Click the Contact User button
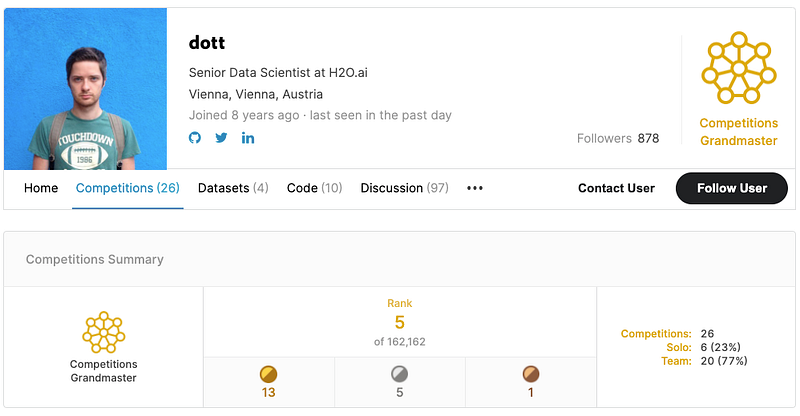The width and height of the screenshot is (800, 416). click(x=616, y=188)
